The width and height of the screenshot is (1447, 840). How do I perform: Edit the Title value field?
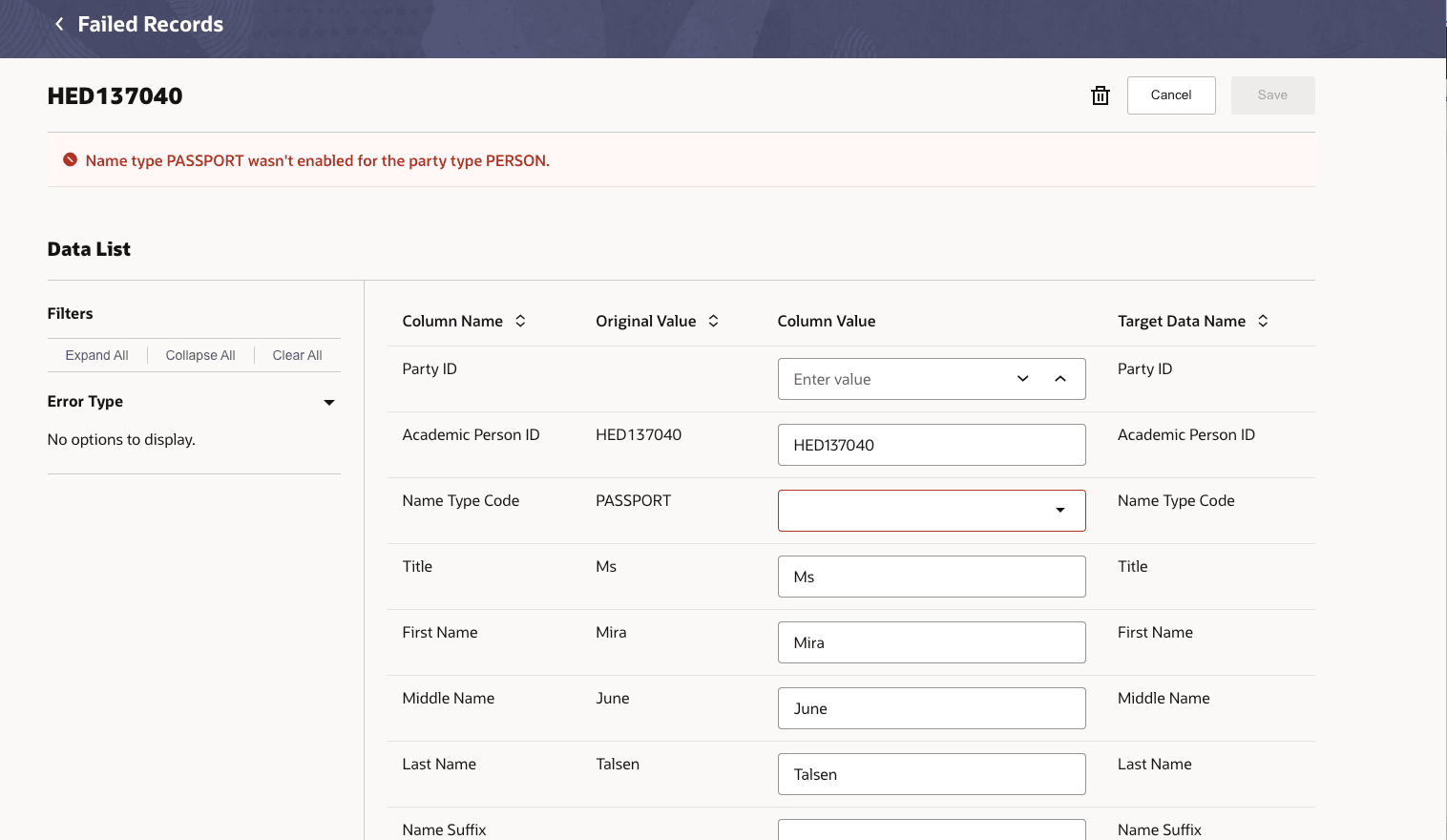tap(932, 577)
